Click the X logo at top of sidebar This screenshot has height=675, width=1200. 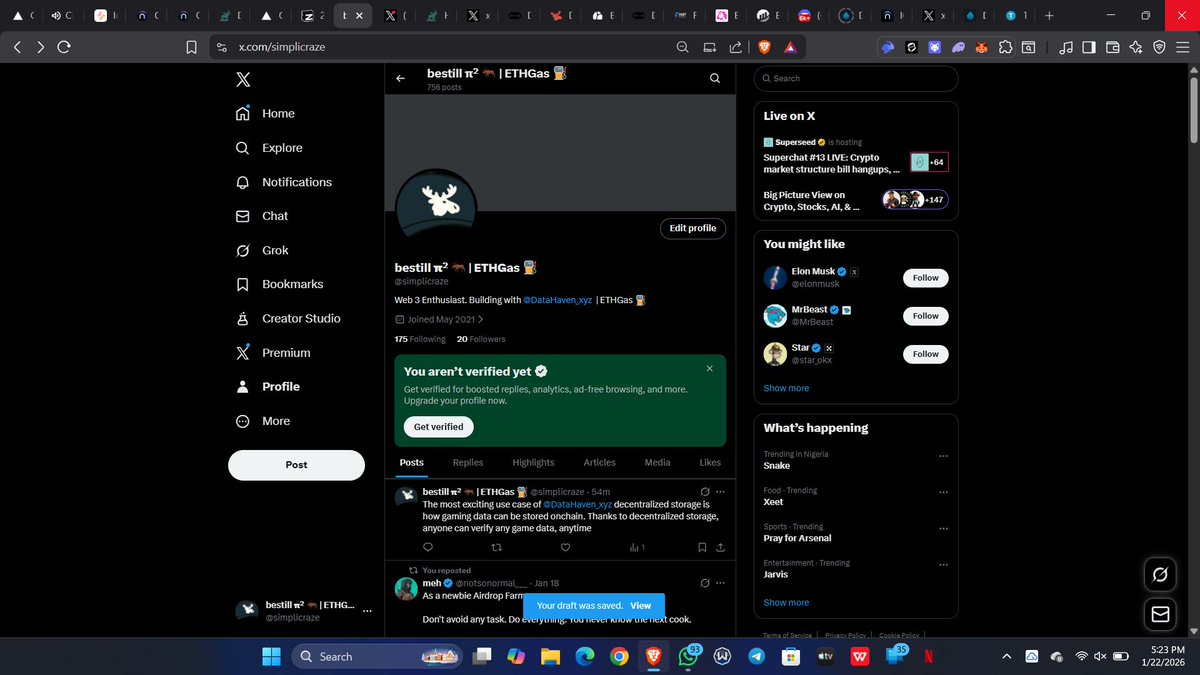click(243, 79)
